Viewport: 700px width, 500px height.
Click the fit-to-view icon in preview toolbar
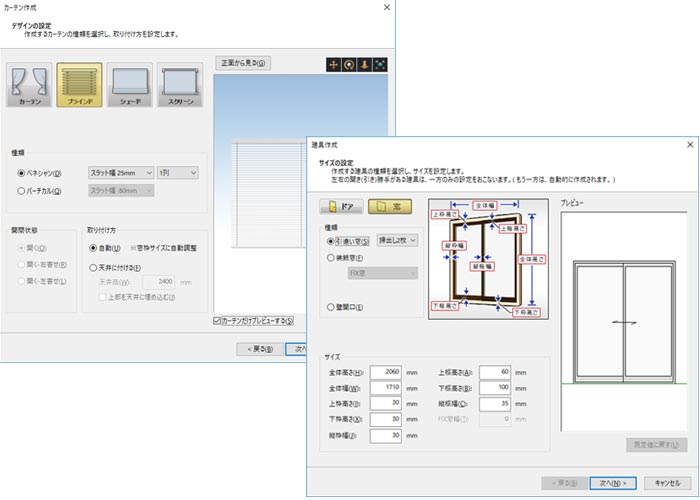(x=380, y=64)
